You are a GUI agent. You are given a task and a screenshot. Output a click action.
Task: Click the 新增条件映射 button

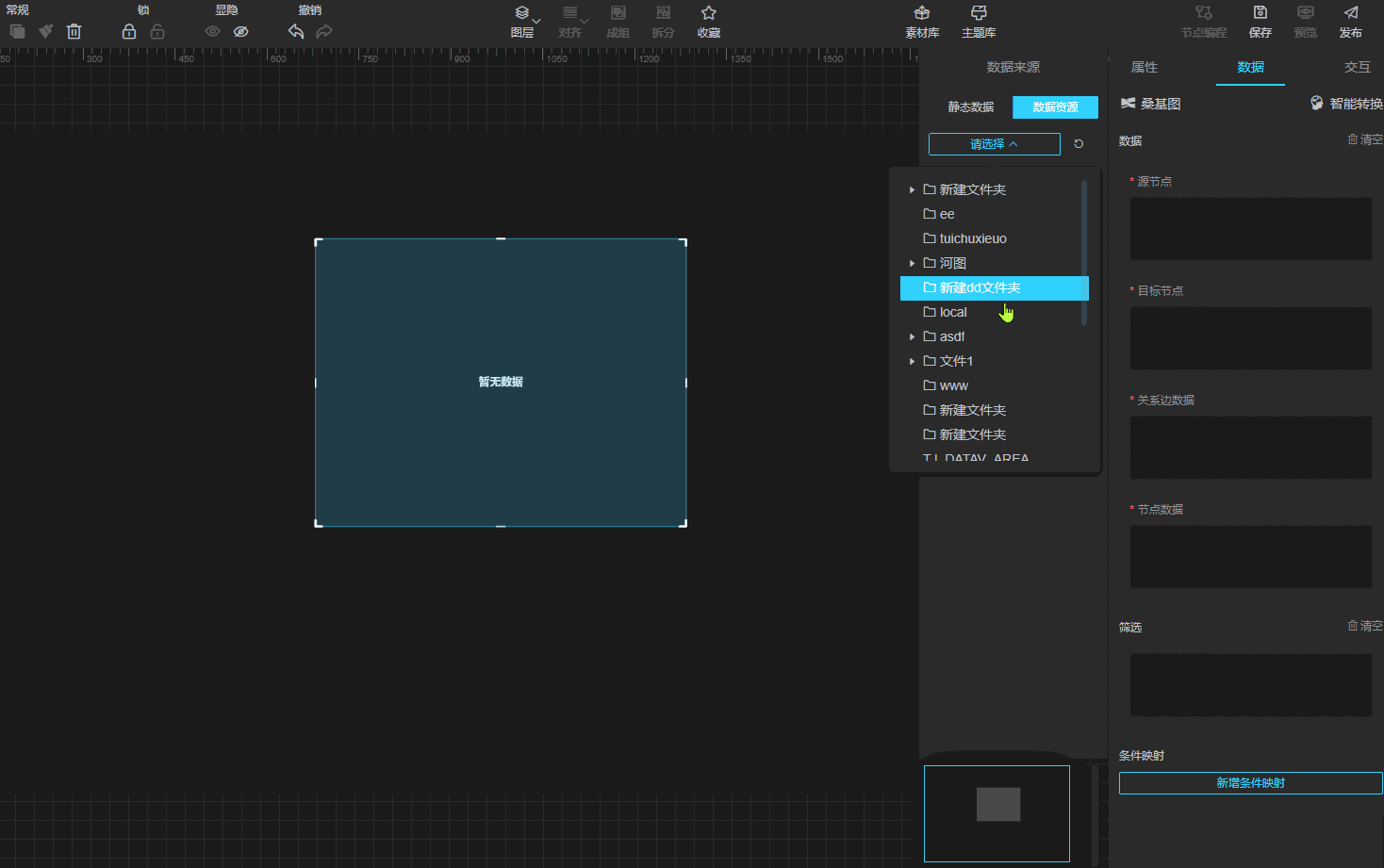click(x=1251, y=783)
